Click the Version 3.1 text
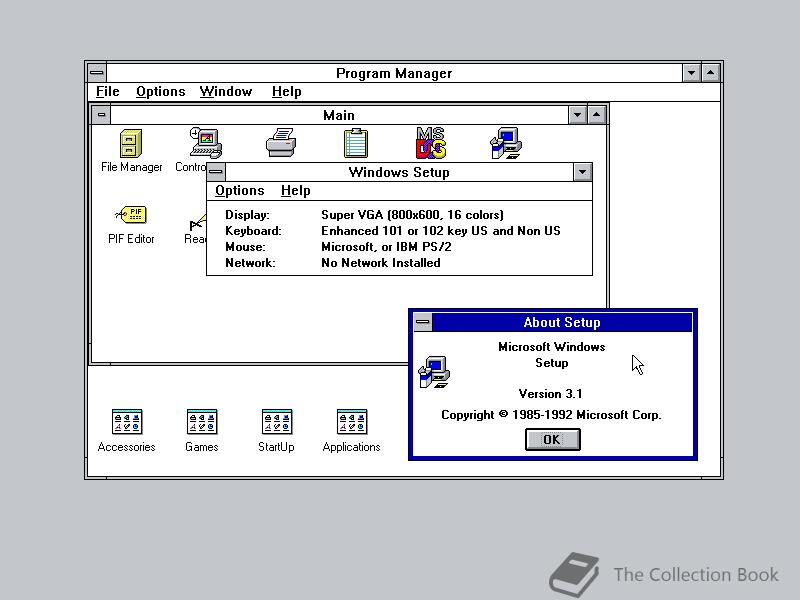Image resolution: width=800 pixels, height=600 pixels. [551, 394]
